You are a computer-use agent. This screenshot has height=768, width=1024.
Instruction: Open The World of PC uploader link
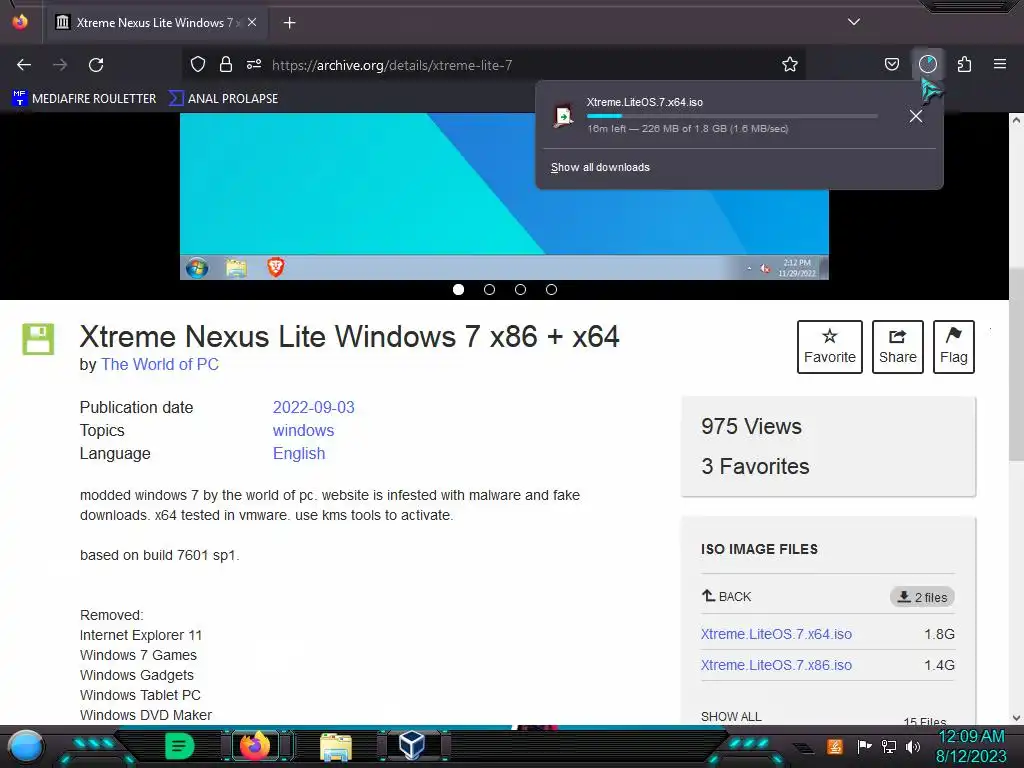(160, 364)
